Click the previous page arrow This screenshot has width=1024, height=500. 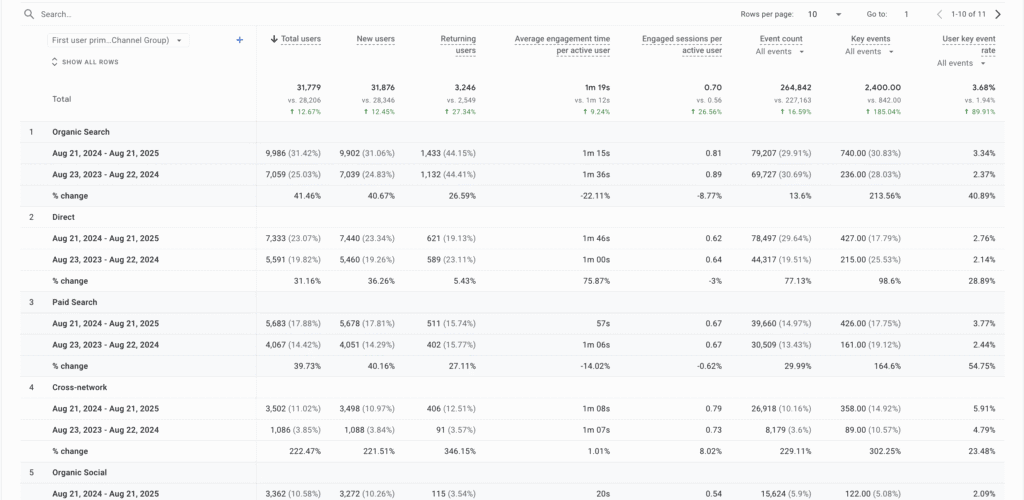click(939, 15)
